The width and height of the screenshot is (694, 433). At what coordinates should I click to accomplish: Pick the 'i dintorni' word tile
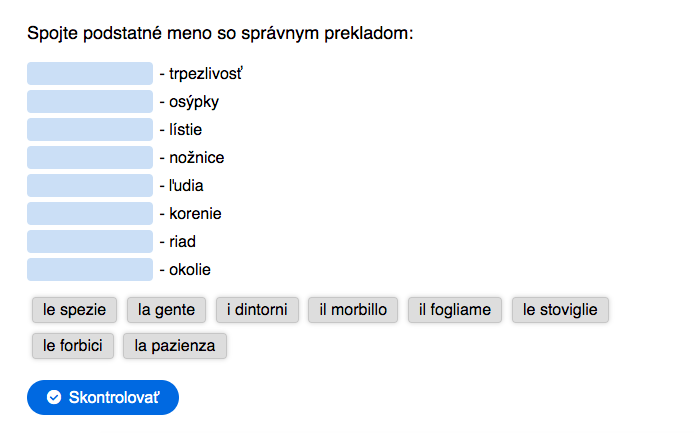pyautogui.click(x=257, y=310)
